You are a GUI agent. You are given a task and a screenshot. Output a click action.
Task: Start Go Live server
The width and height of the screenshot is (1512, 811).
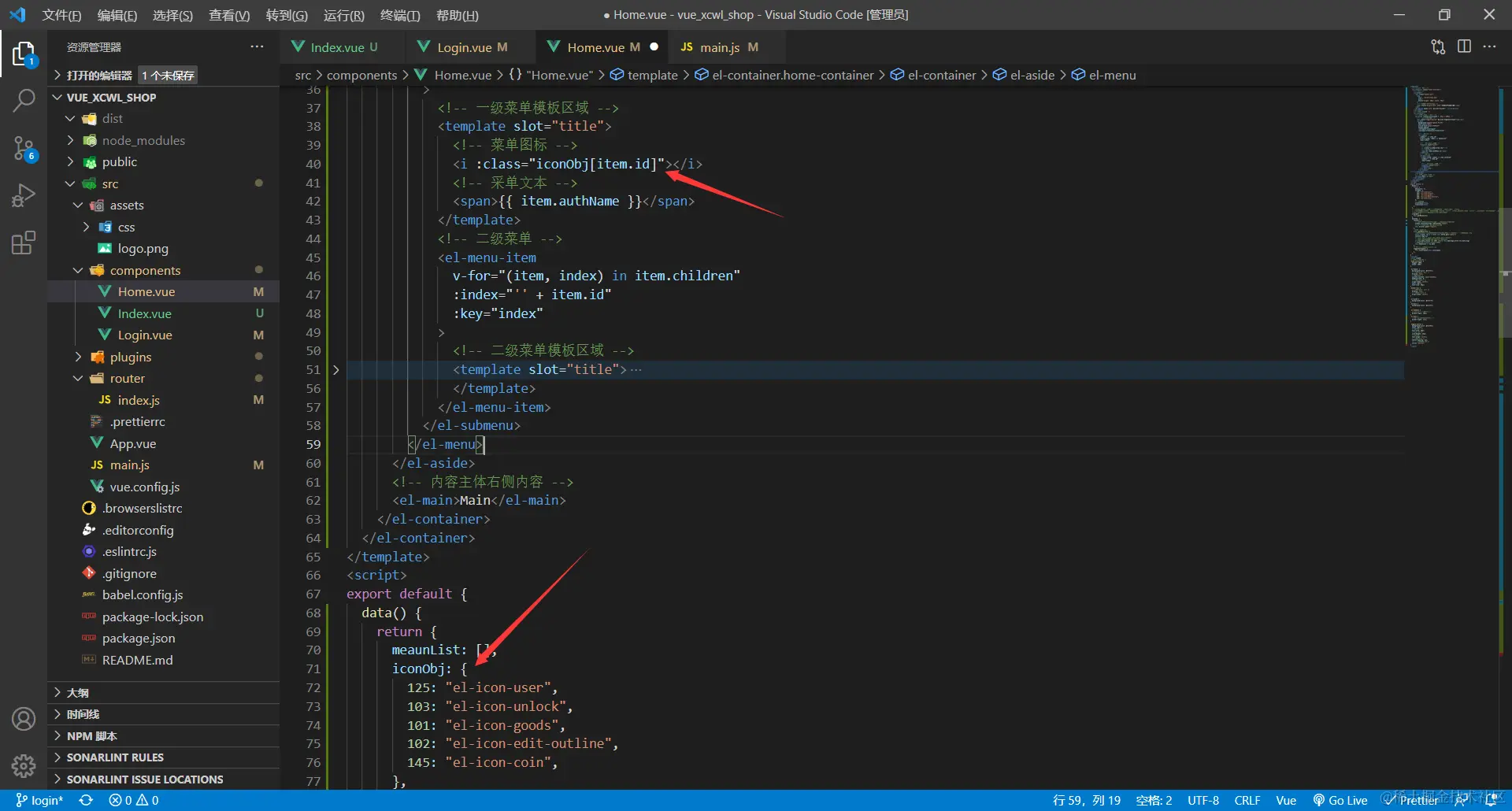(x=1340, y=800)
